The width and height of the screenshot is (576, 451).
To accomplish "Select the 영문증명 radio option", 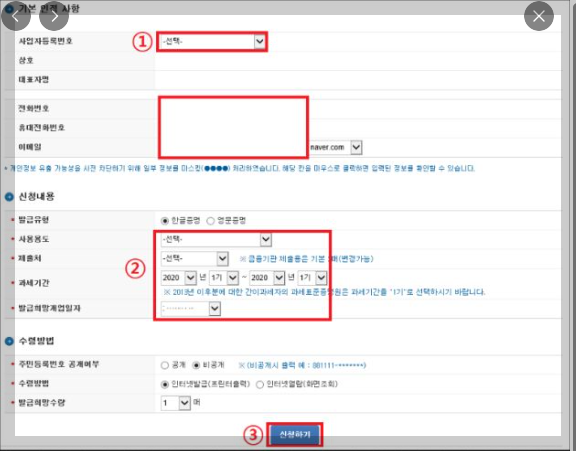I will (210, 221).
